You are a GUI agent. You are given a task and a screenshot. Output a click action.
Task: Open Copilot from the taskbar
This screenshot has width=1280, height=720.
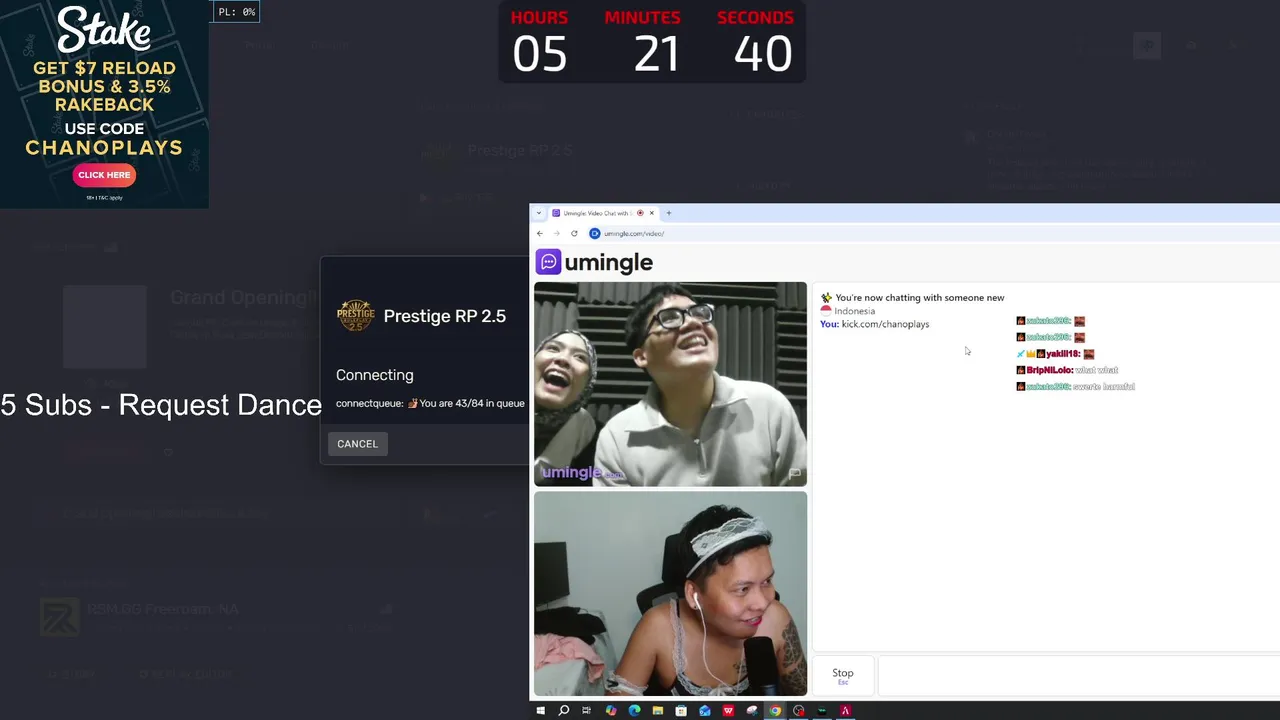point(611,711)
